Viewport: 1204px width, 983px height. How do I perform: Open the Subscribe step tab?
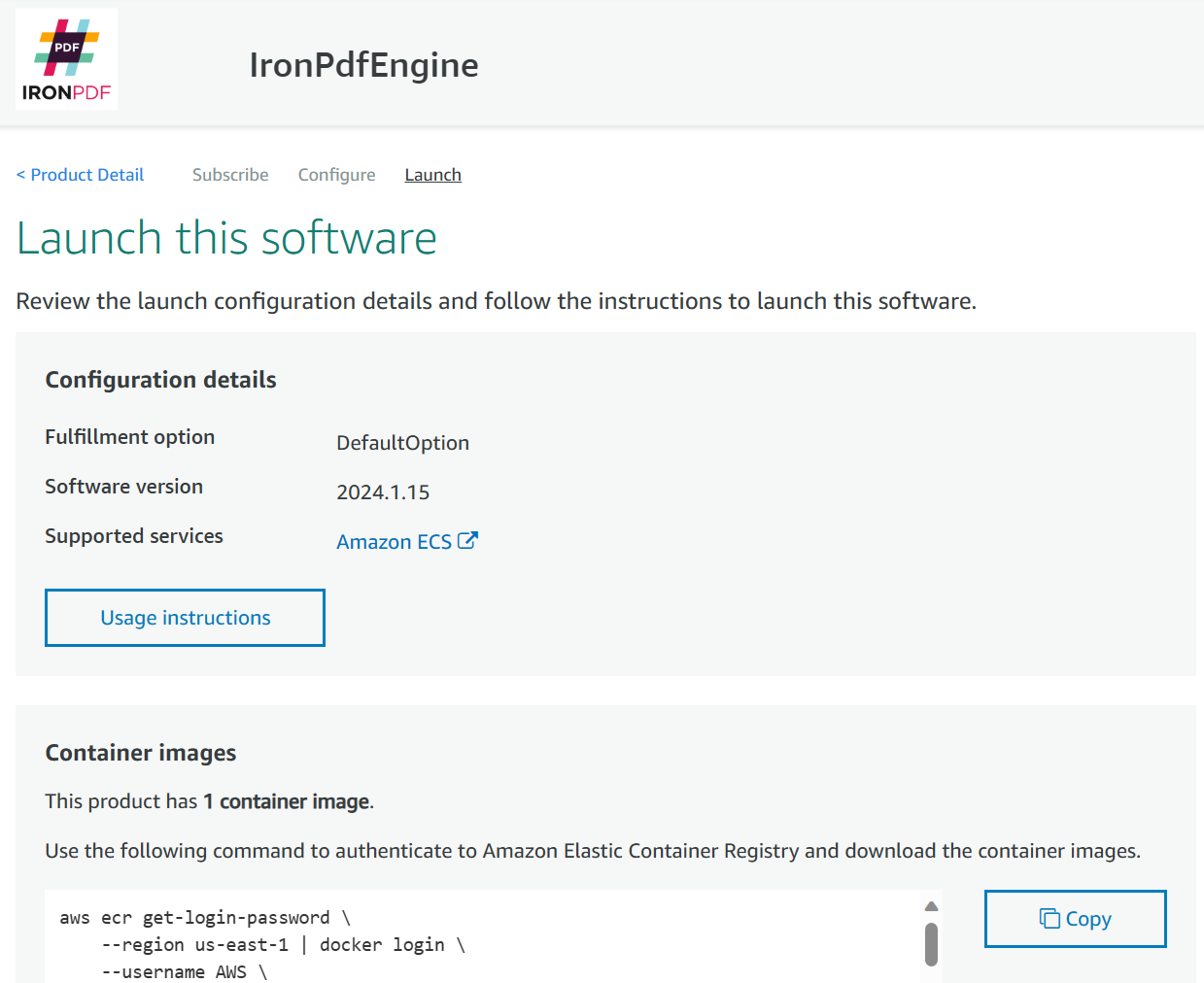click(x=230, y=175)
